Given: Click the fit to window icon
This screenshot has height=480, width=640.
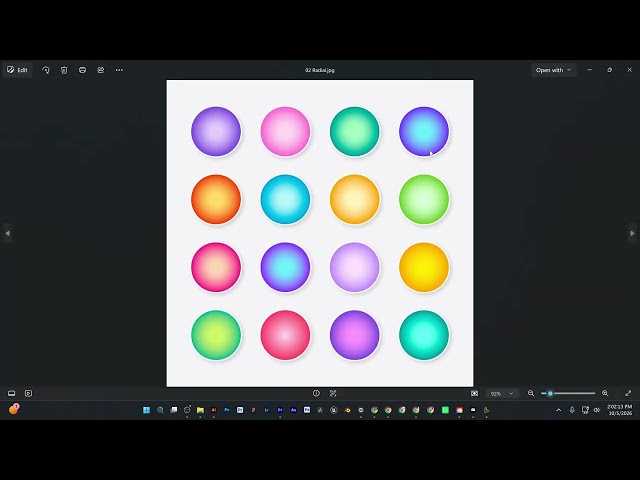Looking at the screenshot, I should tap(474, 393).
